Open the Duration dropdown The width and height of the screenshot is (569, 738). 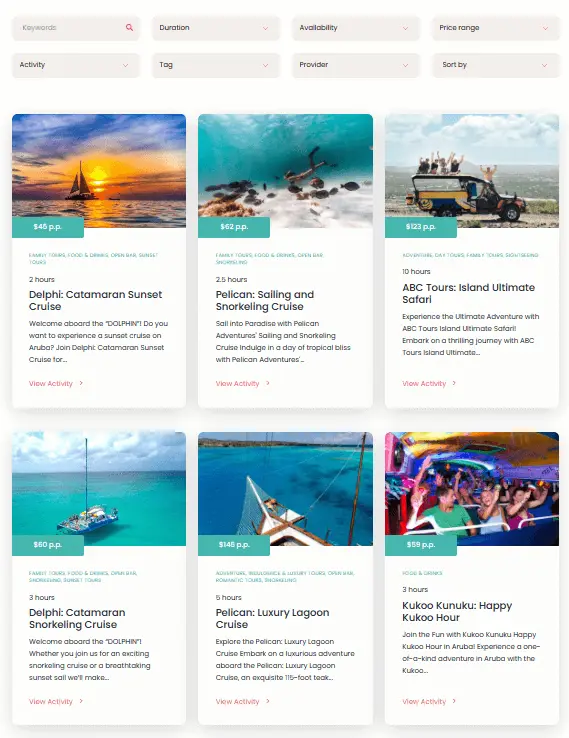[216, 28]
